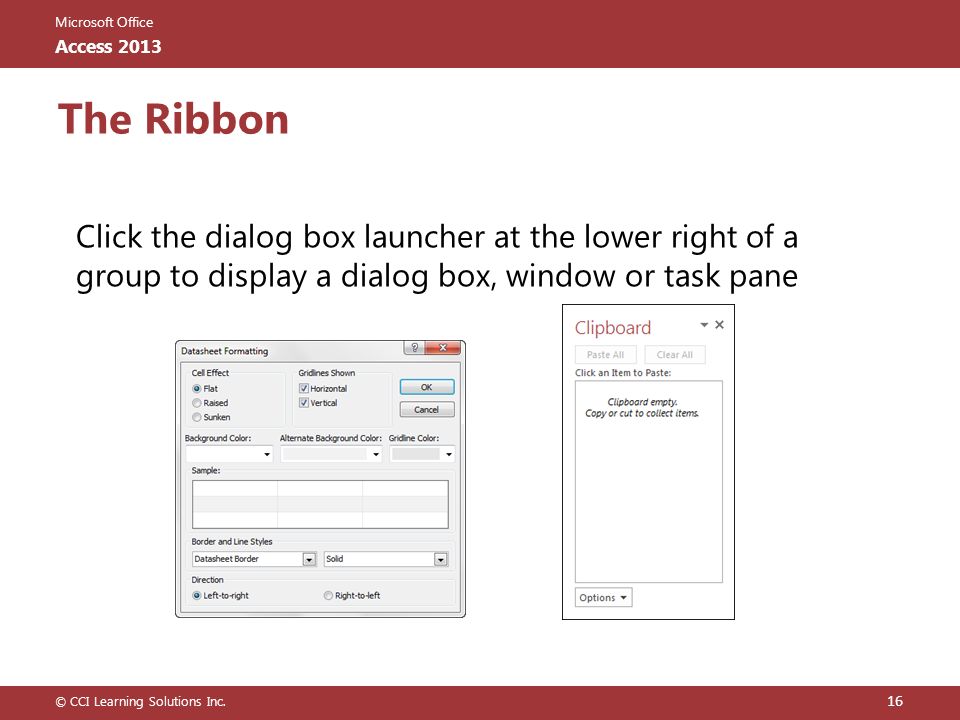Click the 'Direction' group label
The height and width of the screenshot is (720, 960).
point(207,579)
